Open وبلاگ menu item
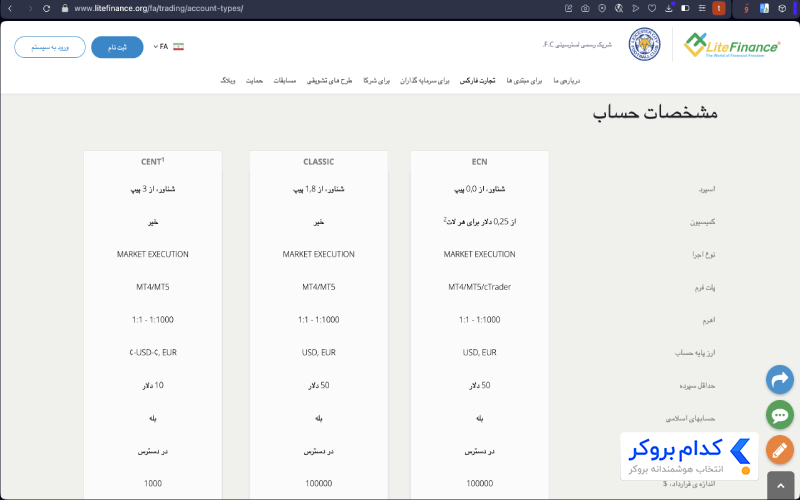800x500 pixels. point(228,81)
